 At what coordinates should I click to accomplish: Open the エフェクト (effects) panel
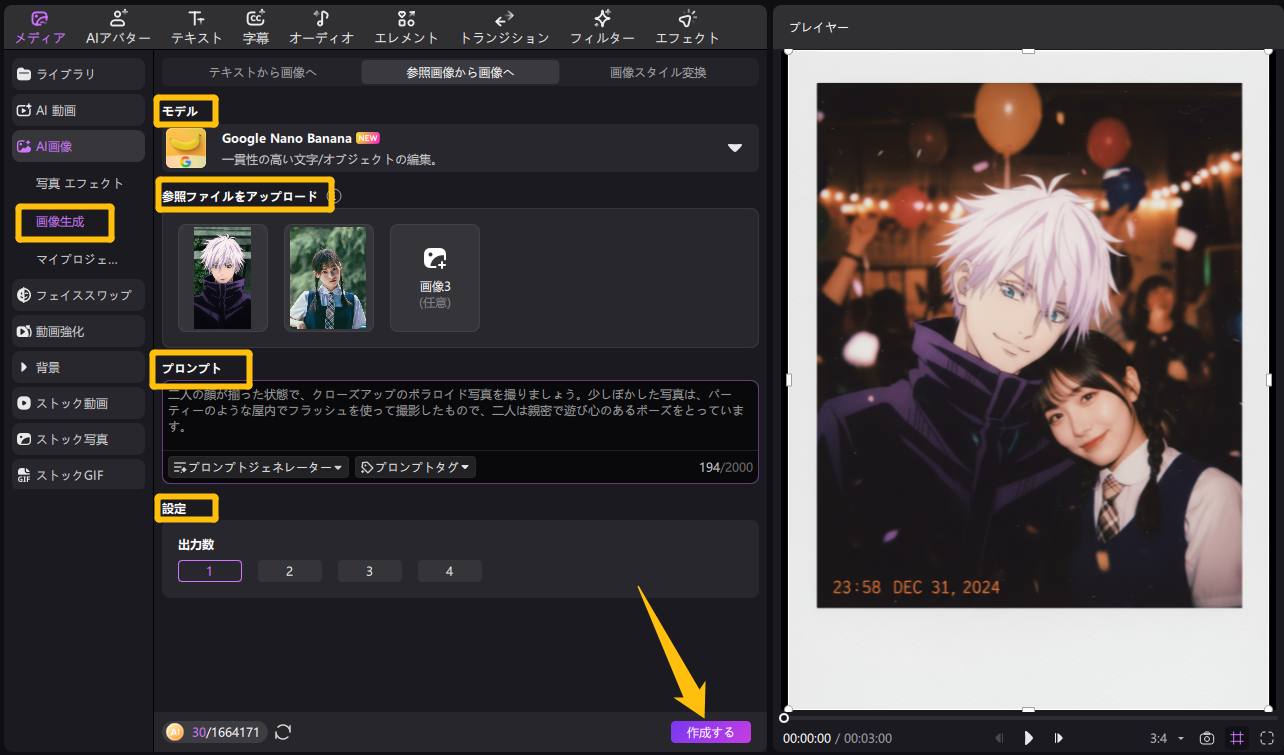pos(687,27)
